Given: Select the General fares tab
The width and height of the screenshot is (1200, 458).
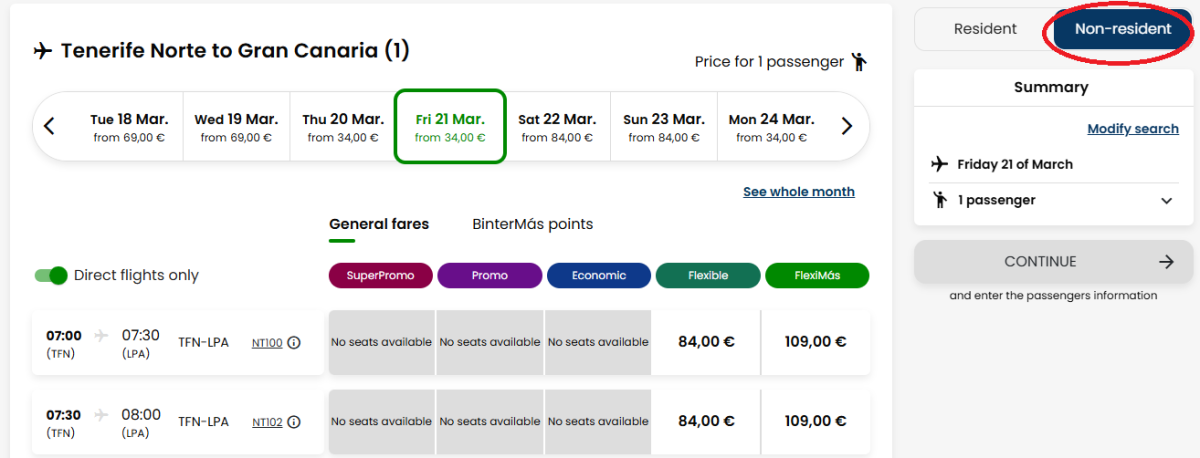Looking at the screenshot, I should 379,224.
